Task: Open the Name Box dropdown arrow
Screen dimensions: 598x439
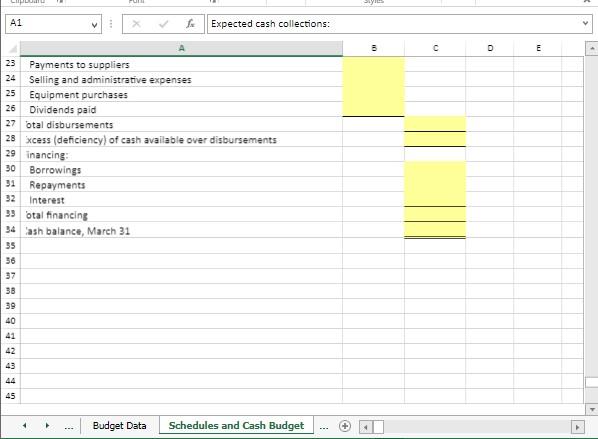Action: [94, 25]
